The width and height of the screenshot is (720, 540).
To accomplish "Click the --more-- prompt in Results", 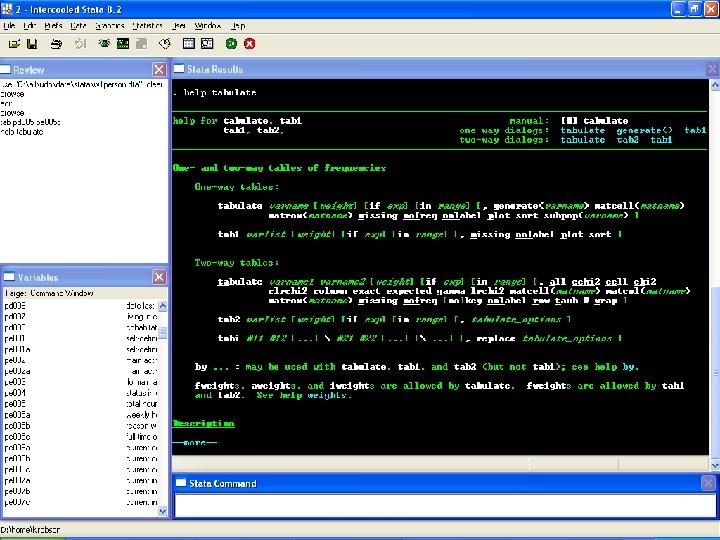I will (x=195, y=443).
